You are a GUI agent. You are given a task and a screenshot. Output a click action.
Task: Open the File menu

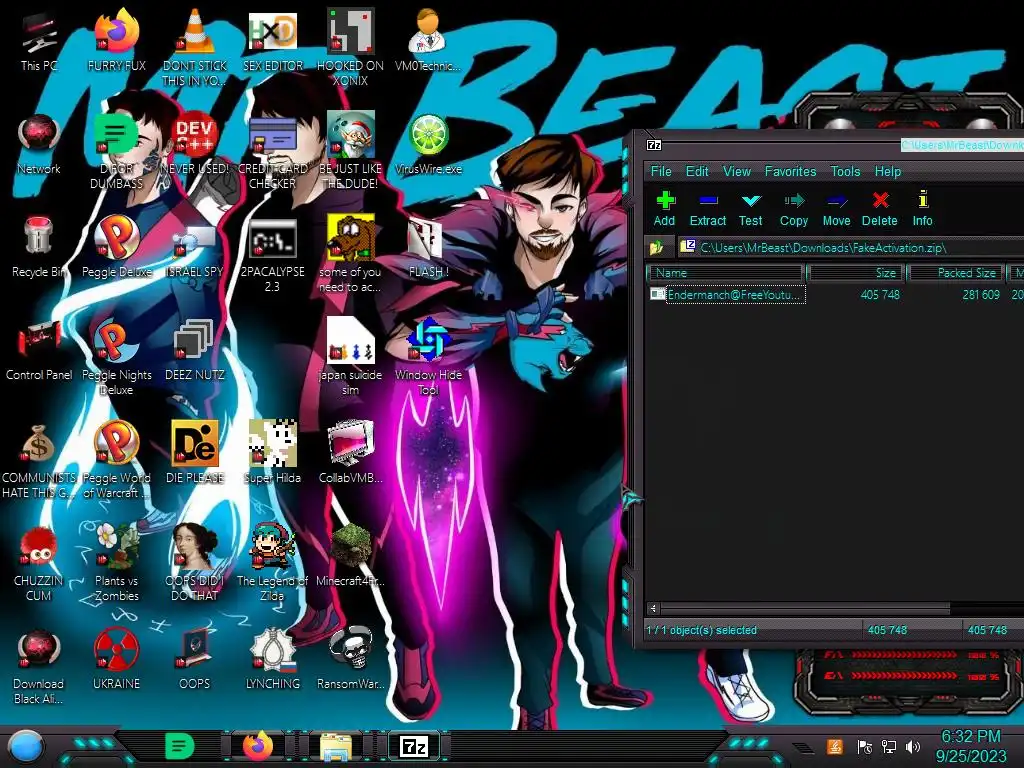661,171
